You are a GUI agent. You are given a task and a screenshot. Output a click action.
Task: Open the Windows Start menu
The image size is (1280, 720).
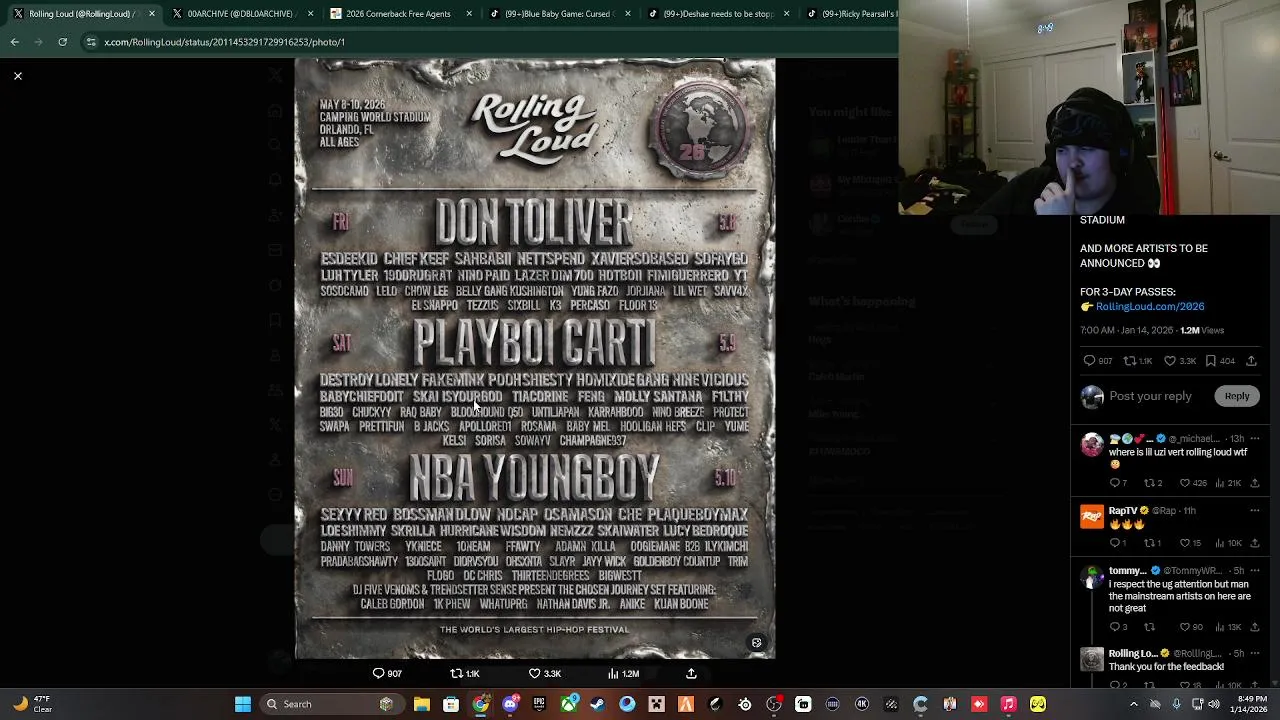(x=242, y=704)
